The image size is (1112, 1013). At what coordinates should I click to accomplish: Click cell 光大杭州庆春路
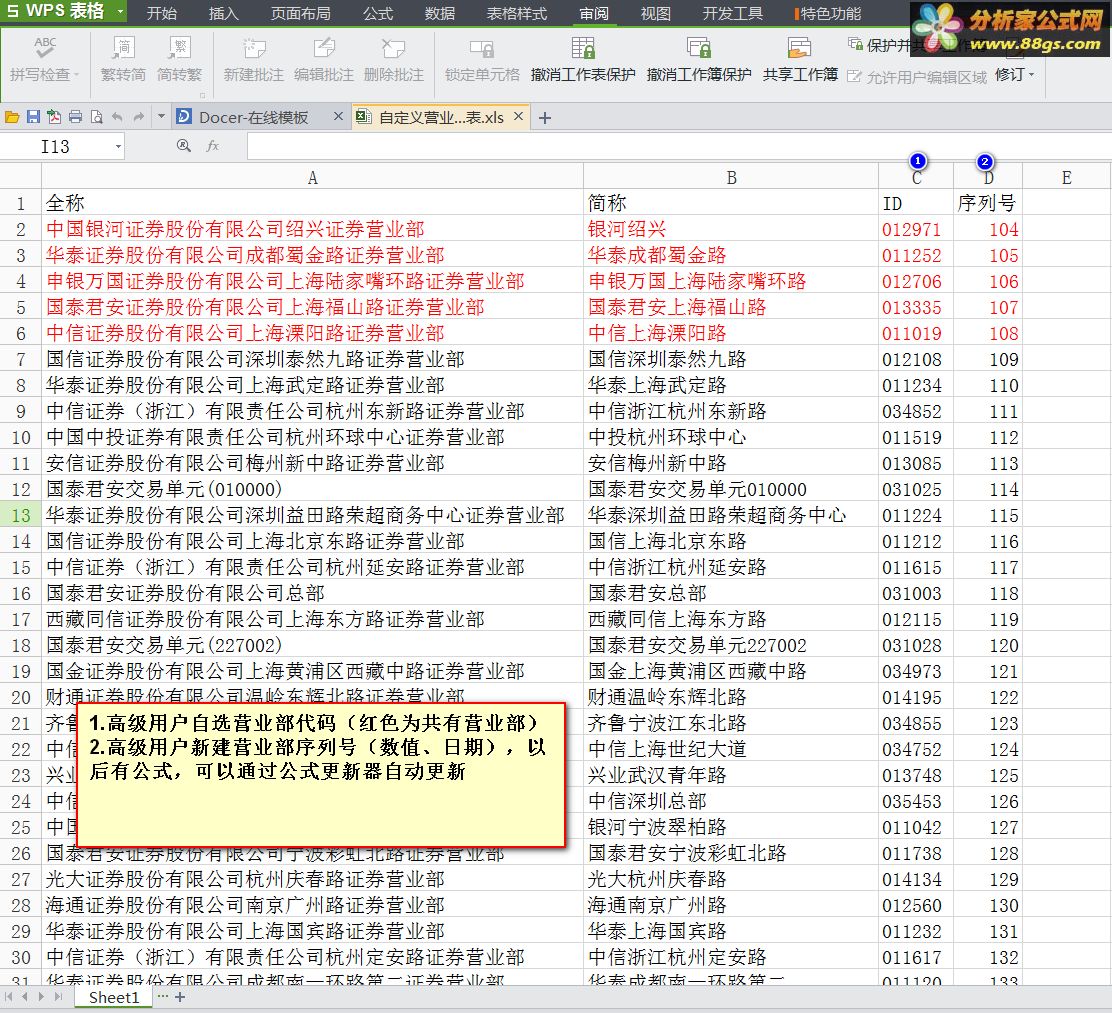point(731,880)
